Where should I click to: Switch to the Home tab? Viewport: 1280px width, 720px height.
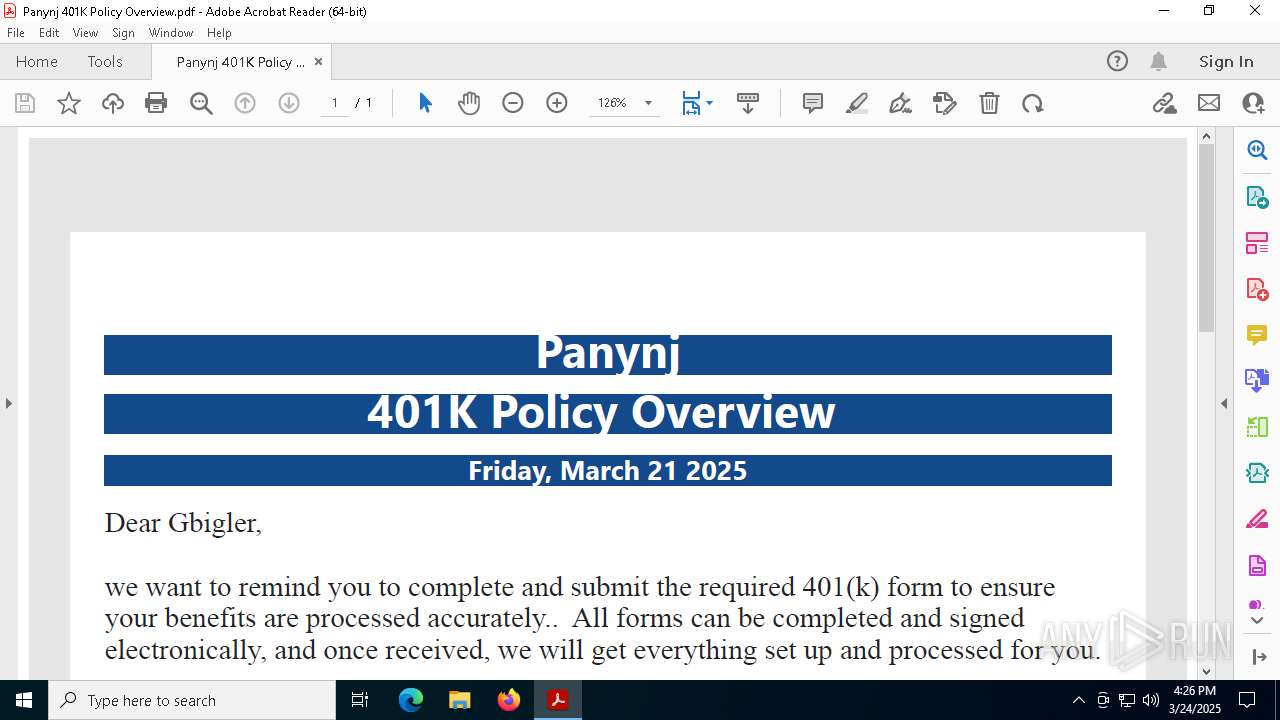37,61
